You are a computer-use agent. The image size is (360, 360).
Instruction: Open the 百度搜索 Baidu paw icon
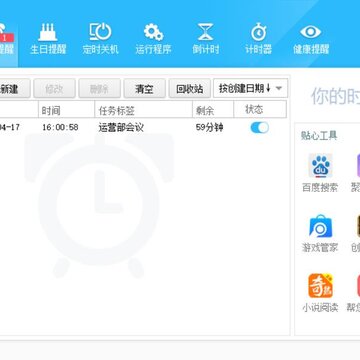tap(320, 166)
